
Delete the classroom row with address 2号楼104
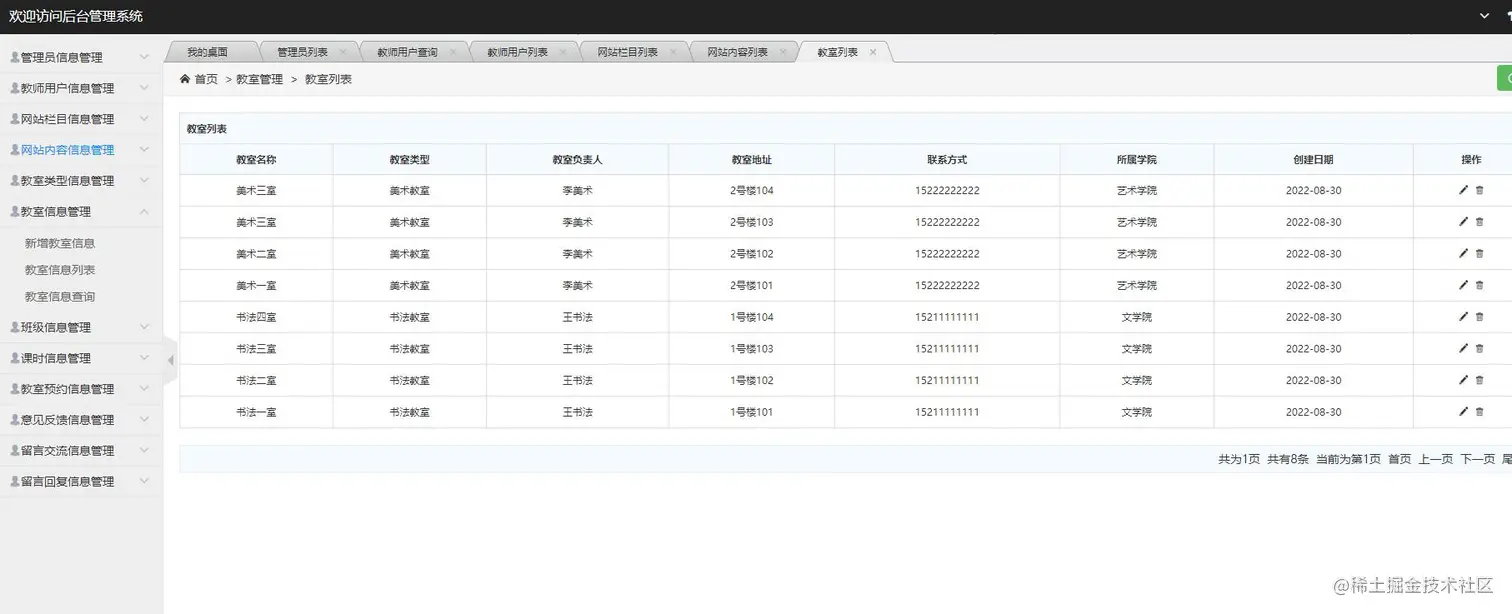click(1480, 190)
